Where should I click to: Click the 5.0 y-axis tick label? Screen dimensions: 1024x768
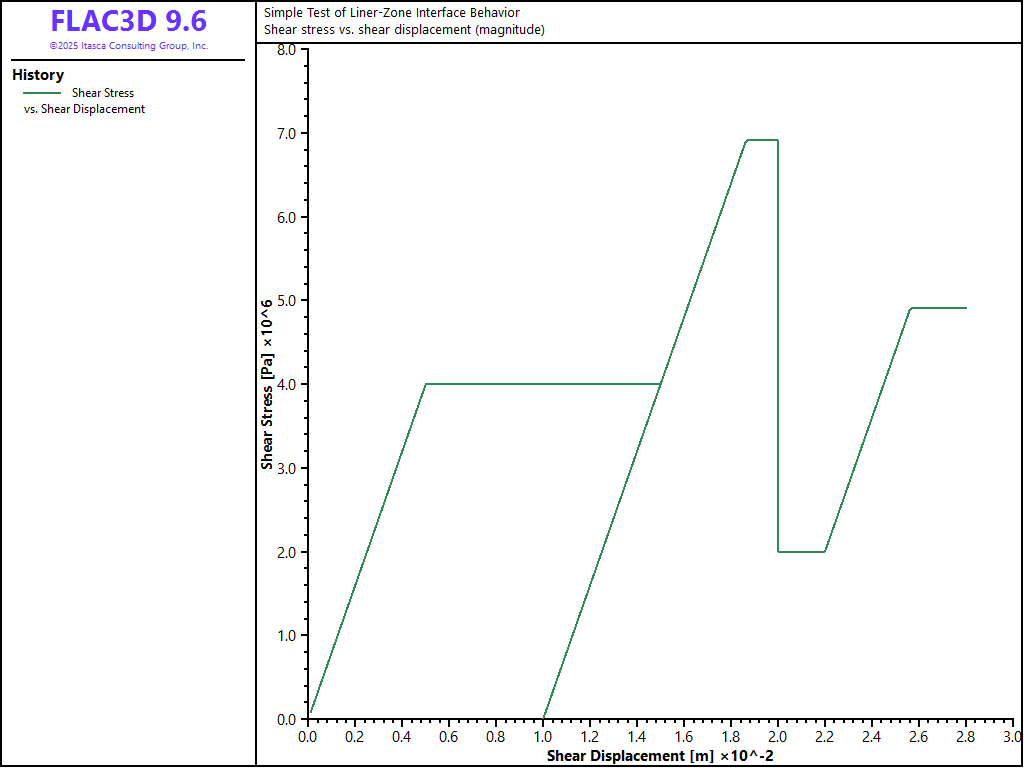click(286, 301)
